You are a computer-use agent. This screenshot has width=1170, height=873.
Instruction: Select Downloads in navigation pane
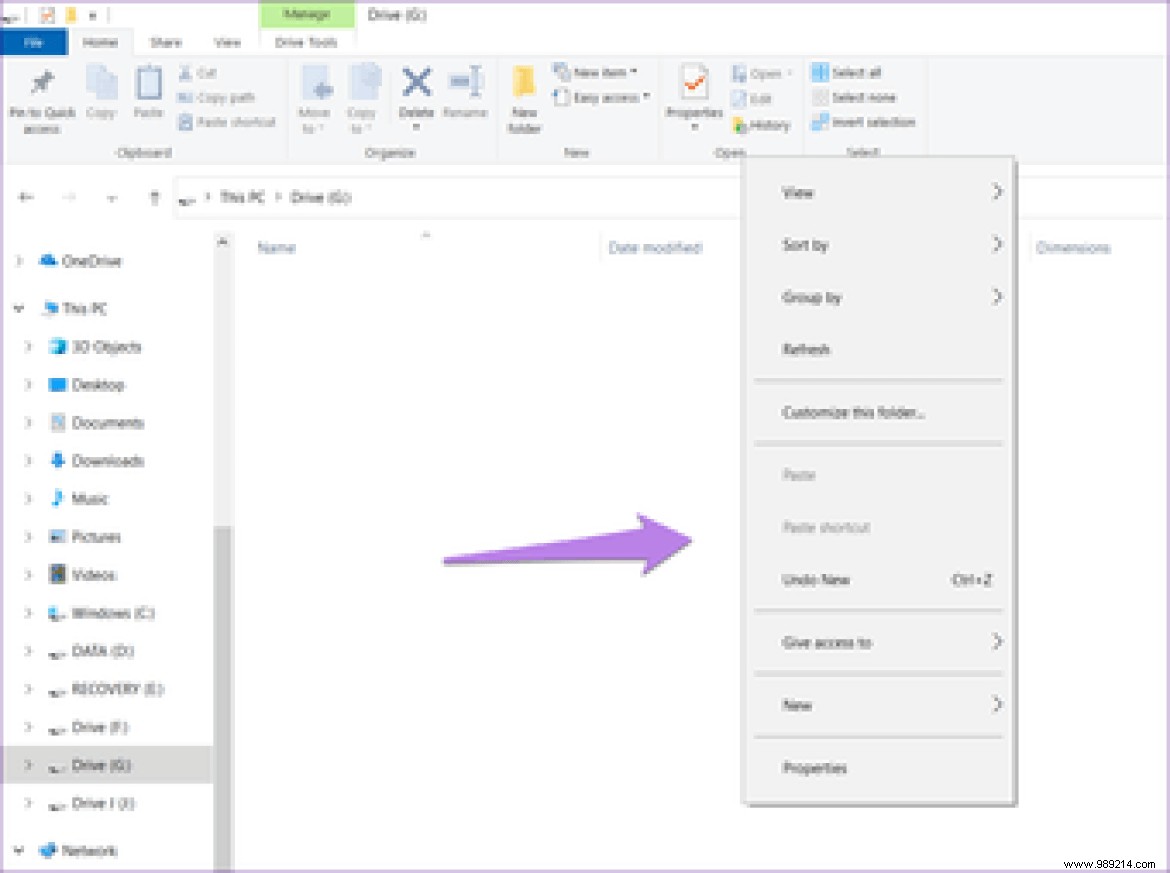tap(107, 461)
